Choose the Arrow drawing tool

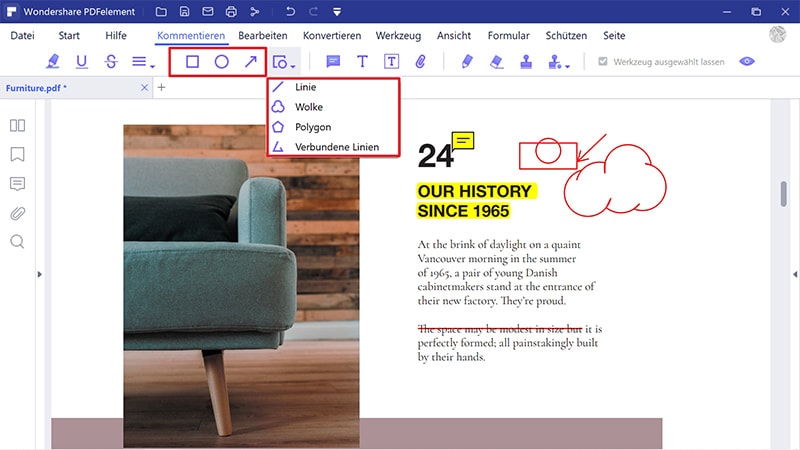[x=251, y=62]
